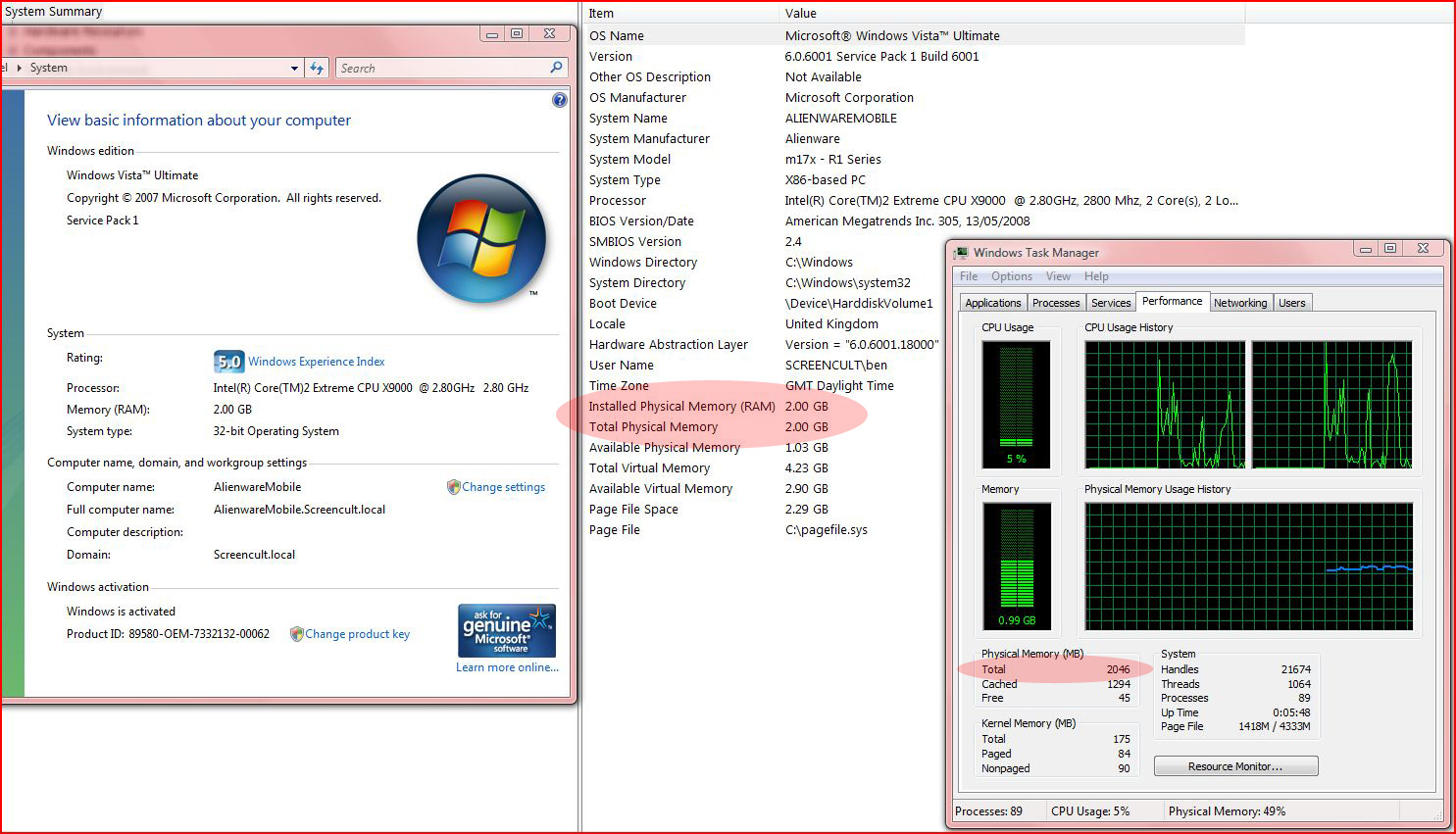Click the Page File 1418M / 4333M value

point(1274,726)
